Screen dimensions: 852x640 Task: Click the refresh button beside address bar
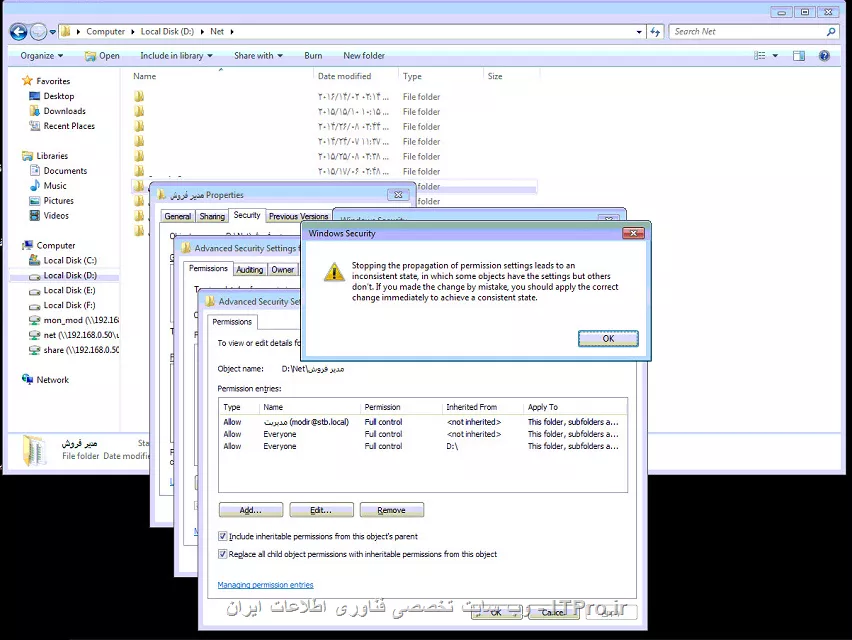click(x=655, y=32)
